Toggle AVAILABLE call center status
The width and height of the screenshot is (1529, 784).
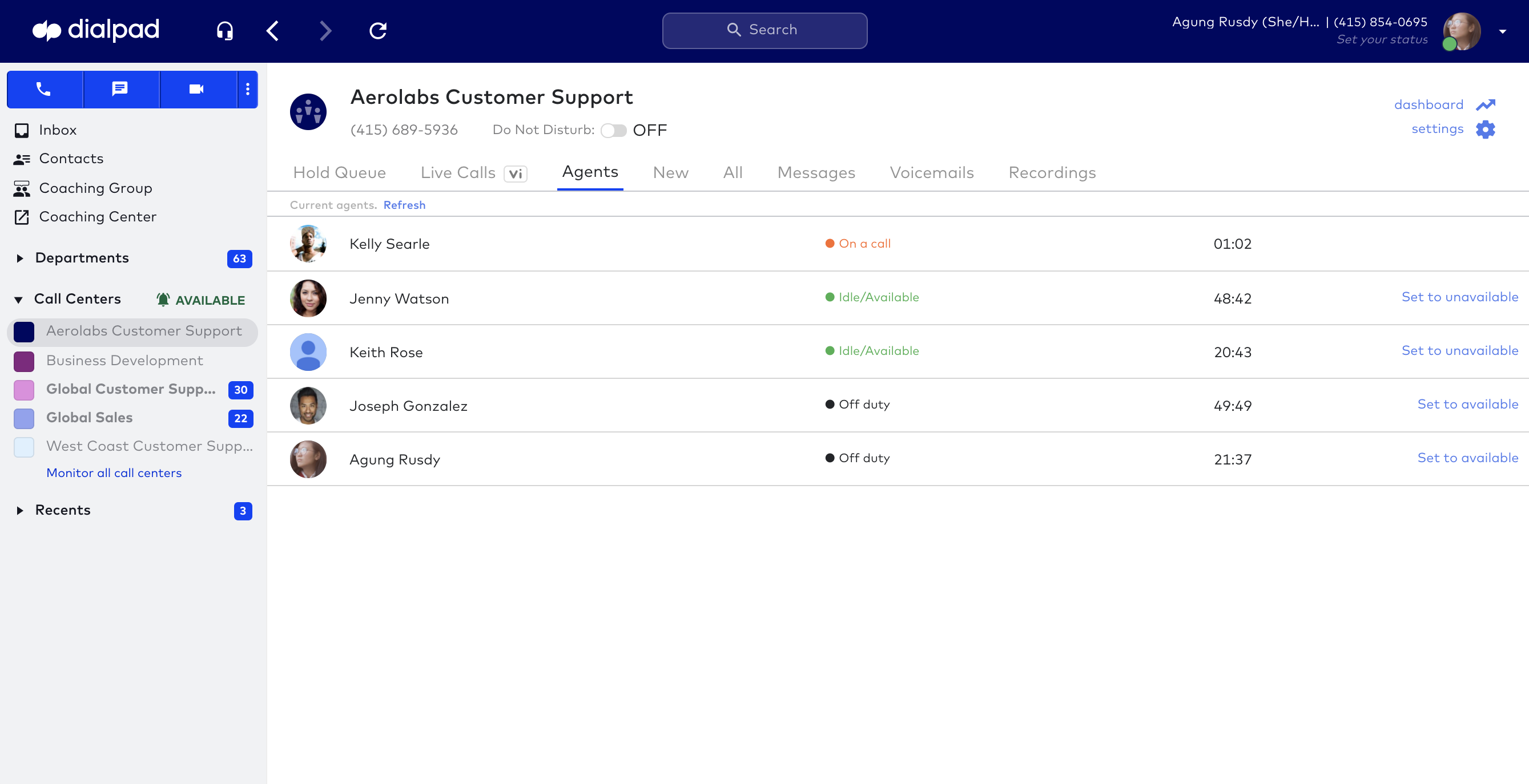(200, 300)
